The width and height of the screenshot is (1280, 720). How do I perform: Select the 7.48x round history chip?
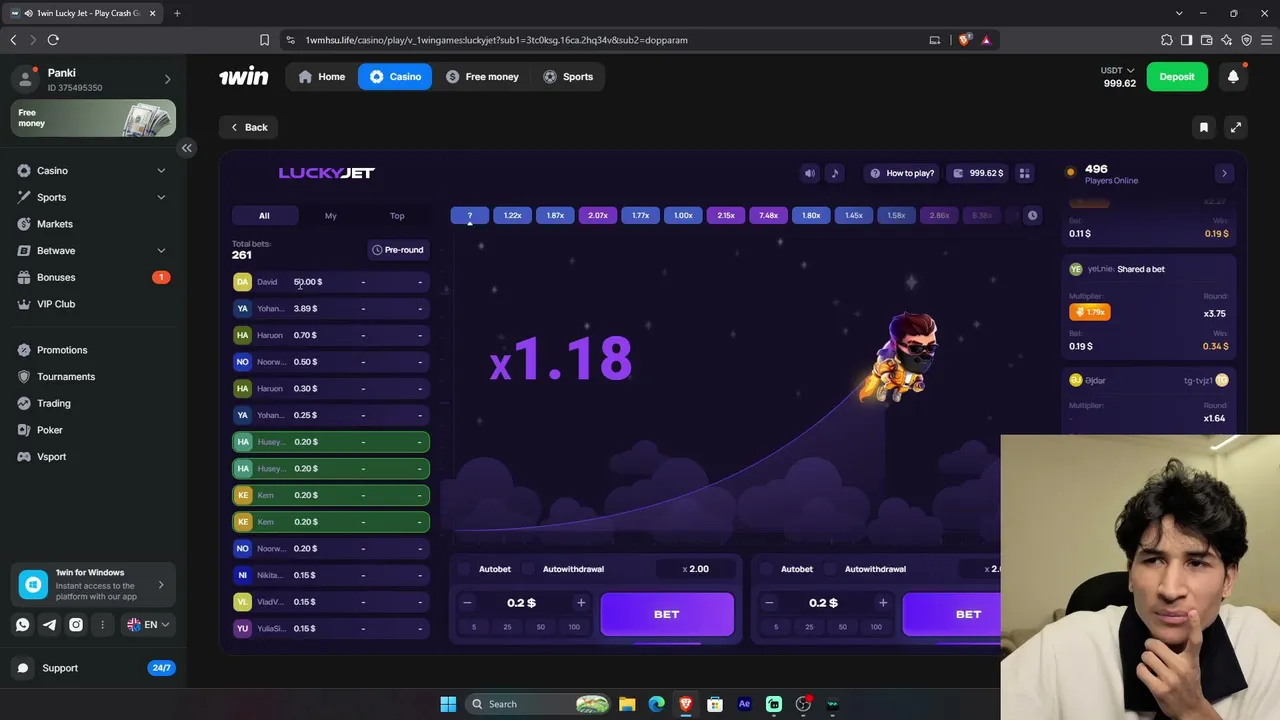click(x=769, y=215)
